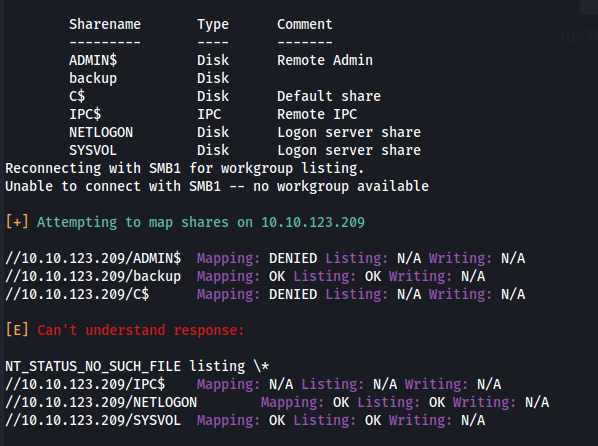Click the //10.10.123.209/ADMIN$ path
Screen dimensions: 598x446
93,258
